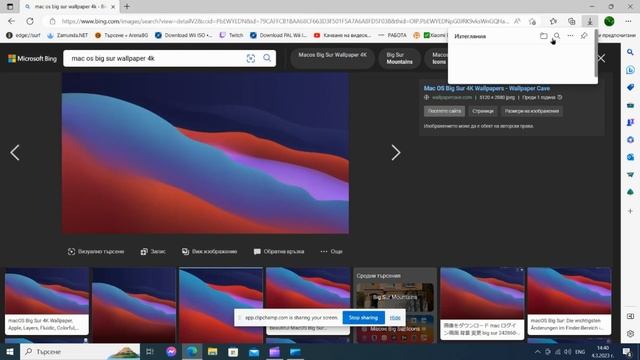Click Hide link in sharing bar
The image size is (640, 360).
point(395,318)
